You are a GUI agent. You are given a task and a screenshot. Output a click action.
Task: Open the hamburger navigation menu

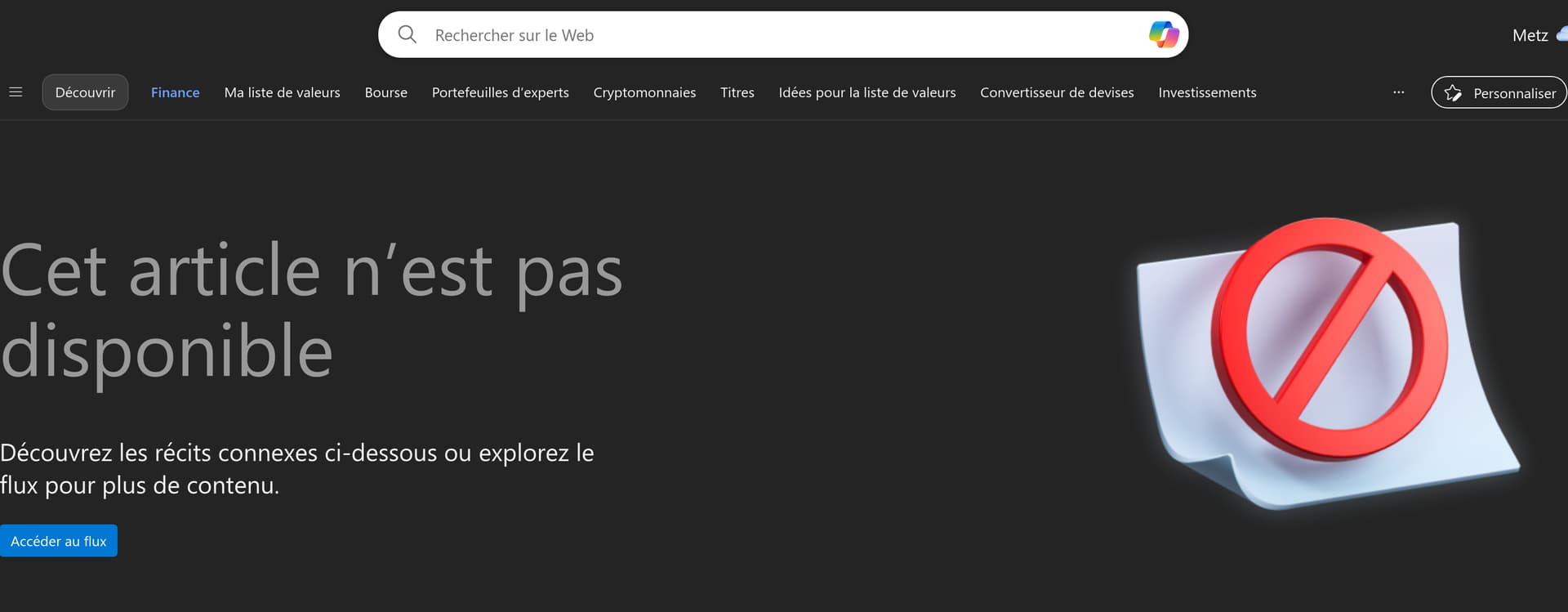[16, 92]
